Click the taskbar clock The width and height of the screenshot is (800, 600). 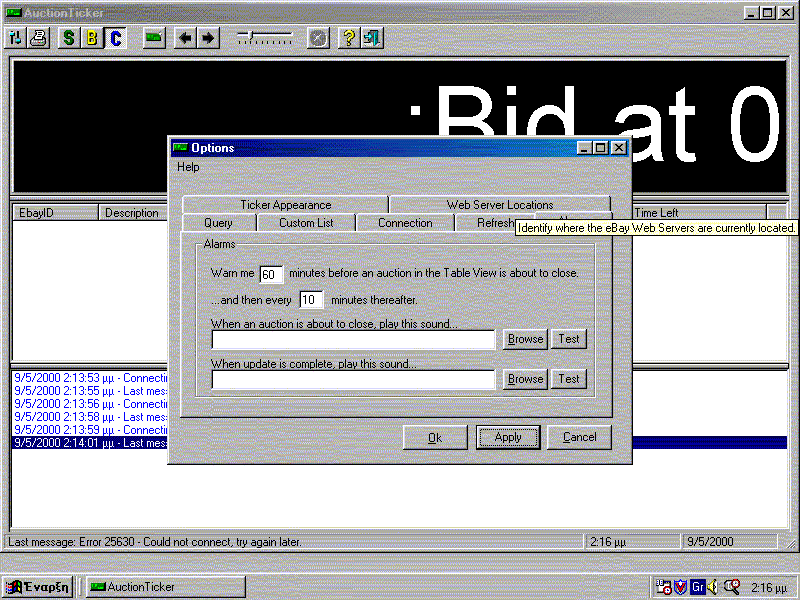click(x=769, y=588)
